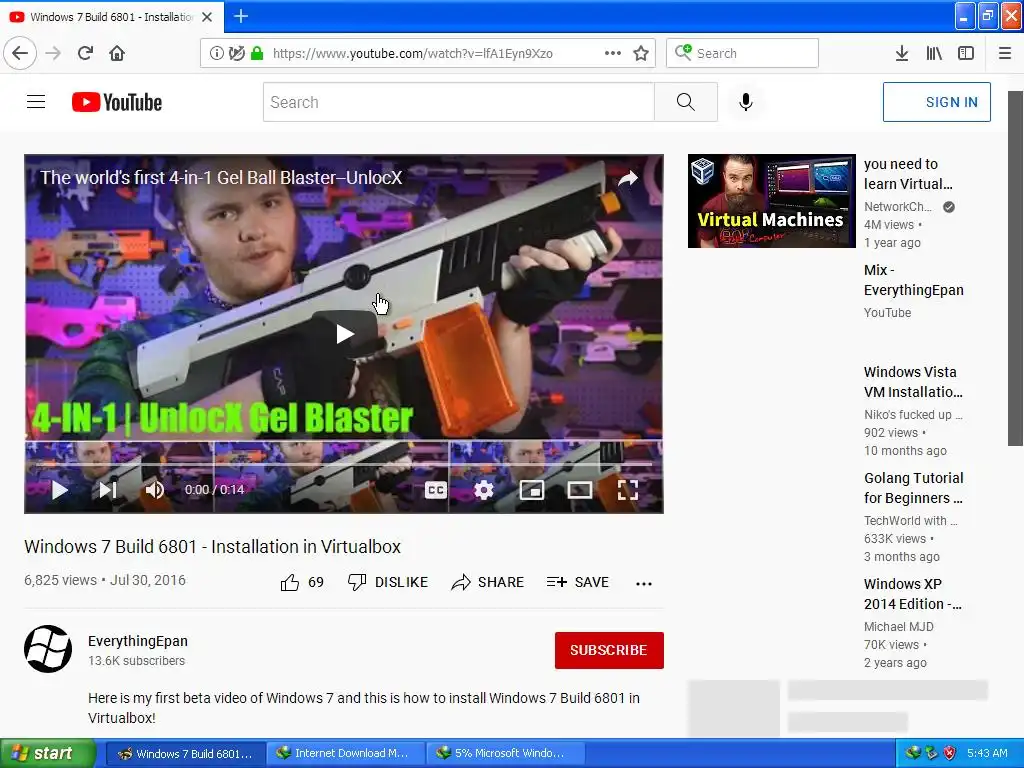This screenshot has width=1024, height=768.
Task: Reload the current page
Action: click(85, 53)
